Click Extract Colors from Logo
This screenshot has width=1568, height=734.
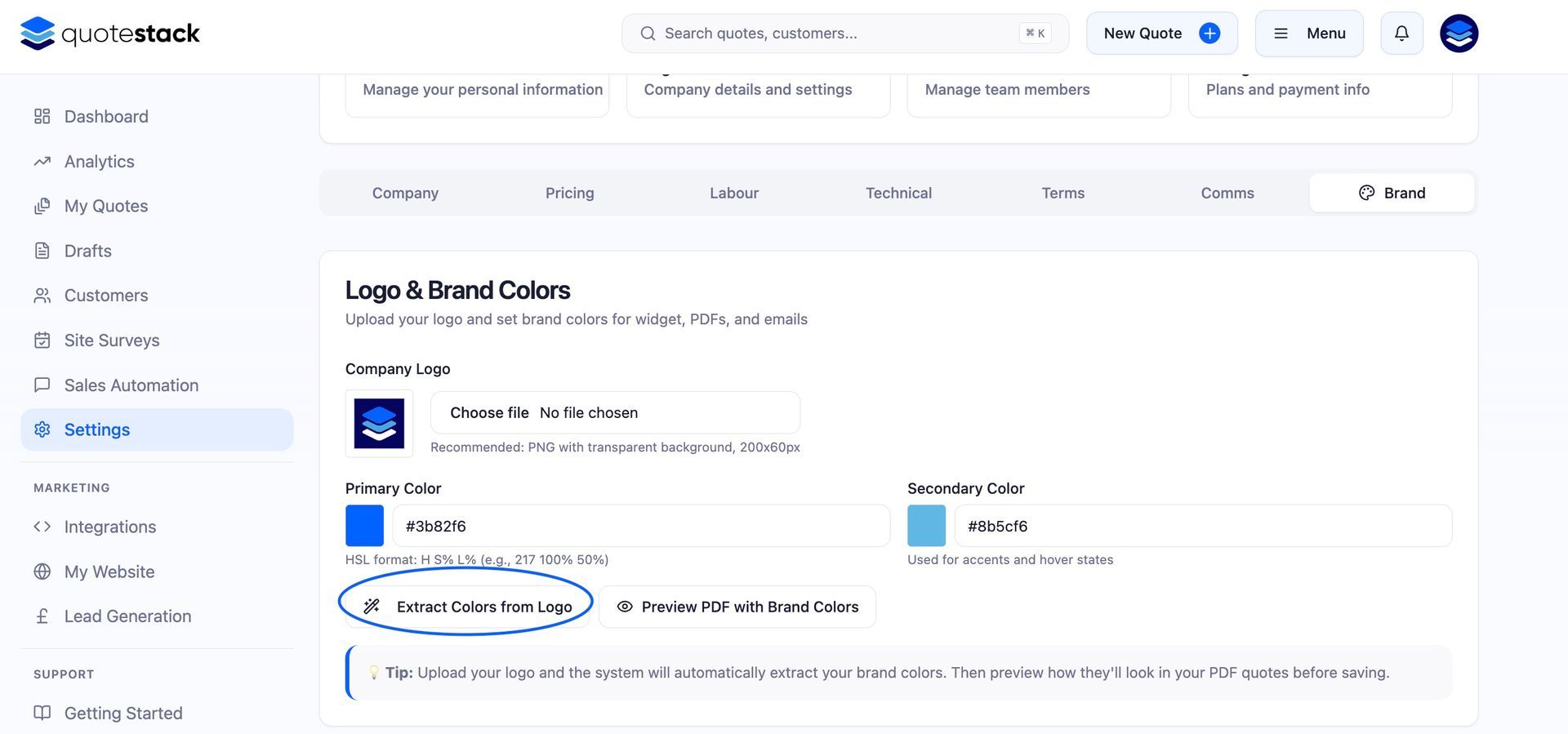point(467,607)
